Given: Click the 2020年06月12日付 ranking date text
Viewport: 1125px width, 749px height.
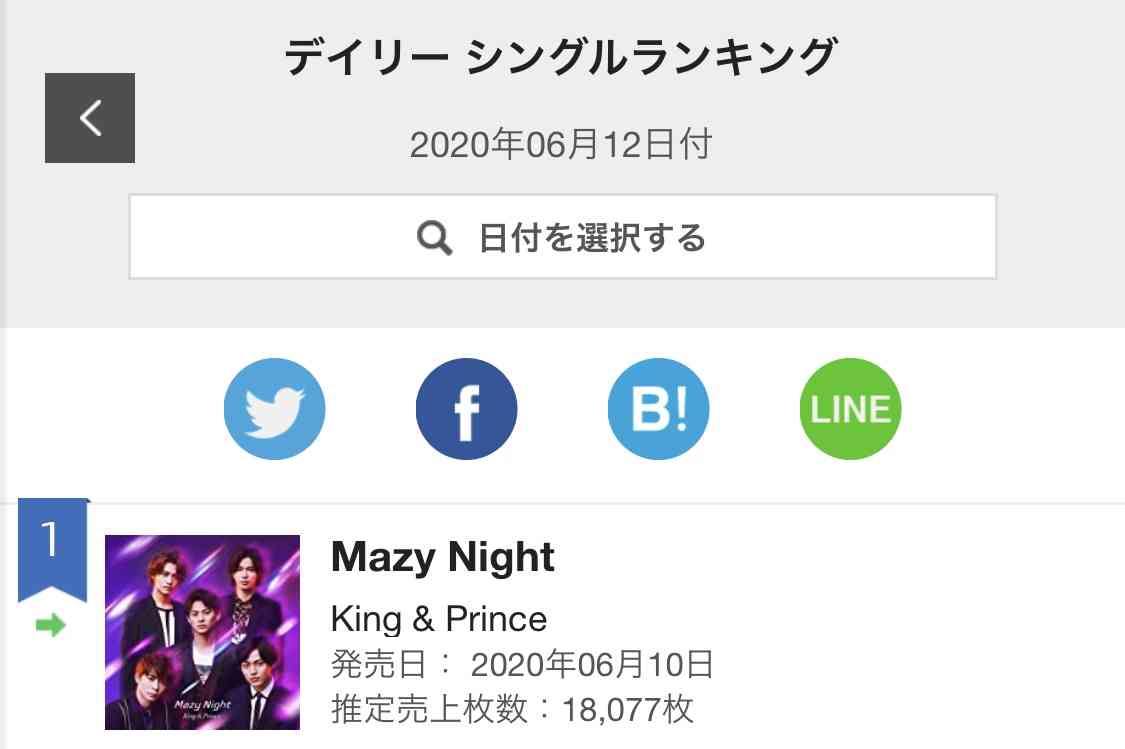Looking at the screenshot, I should [561, 143].
